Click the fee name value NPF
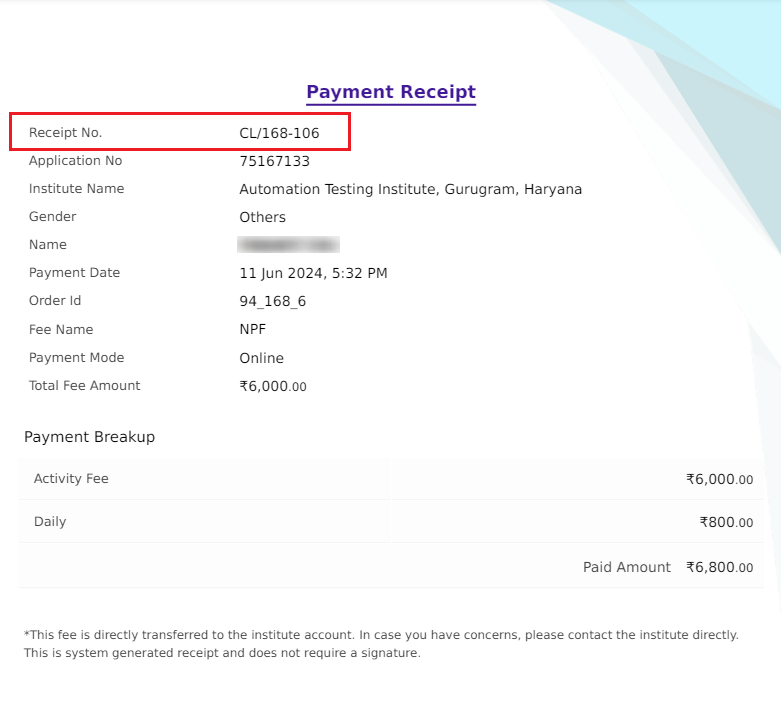781x706 pixels. (252, 330)
